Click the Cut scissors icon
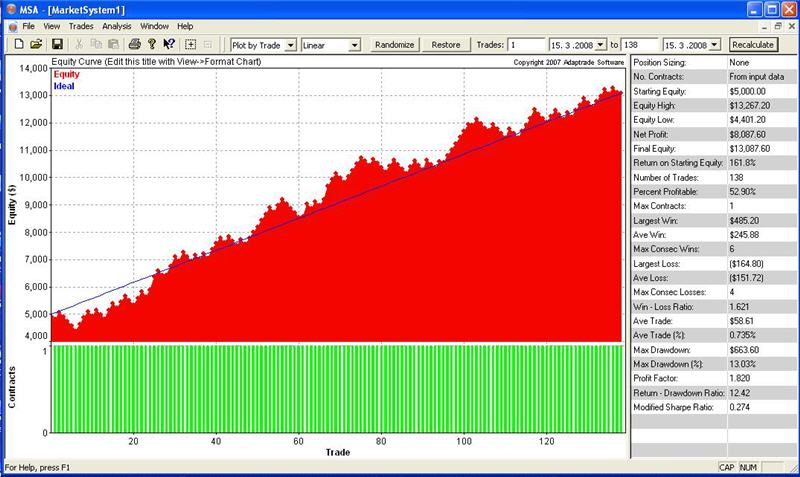The width and height of the screenshot is (800, 477). coord(79,44)
